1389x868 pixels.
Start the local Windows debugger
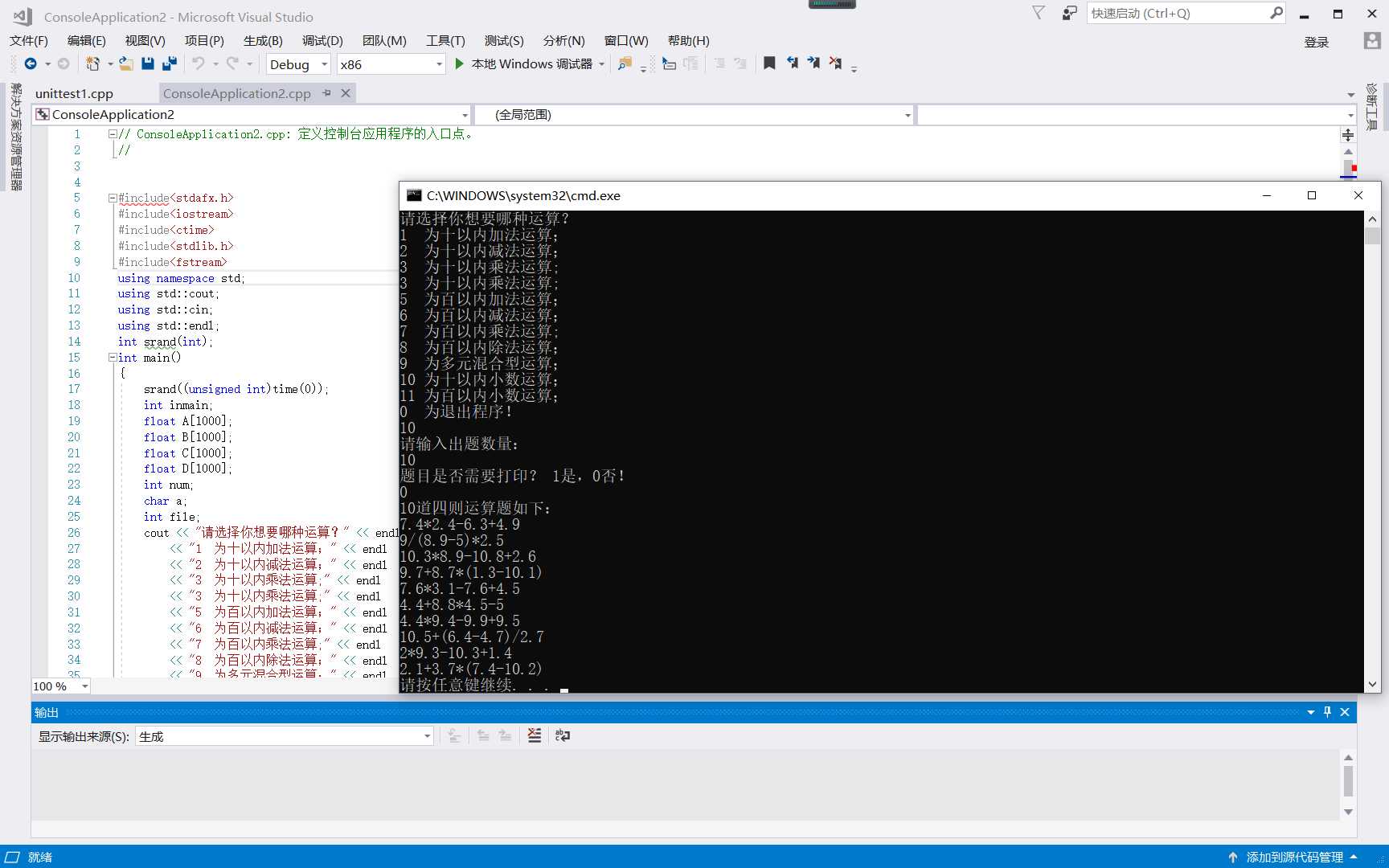point(523,63)
